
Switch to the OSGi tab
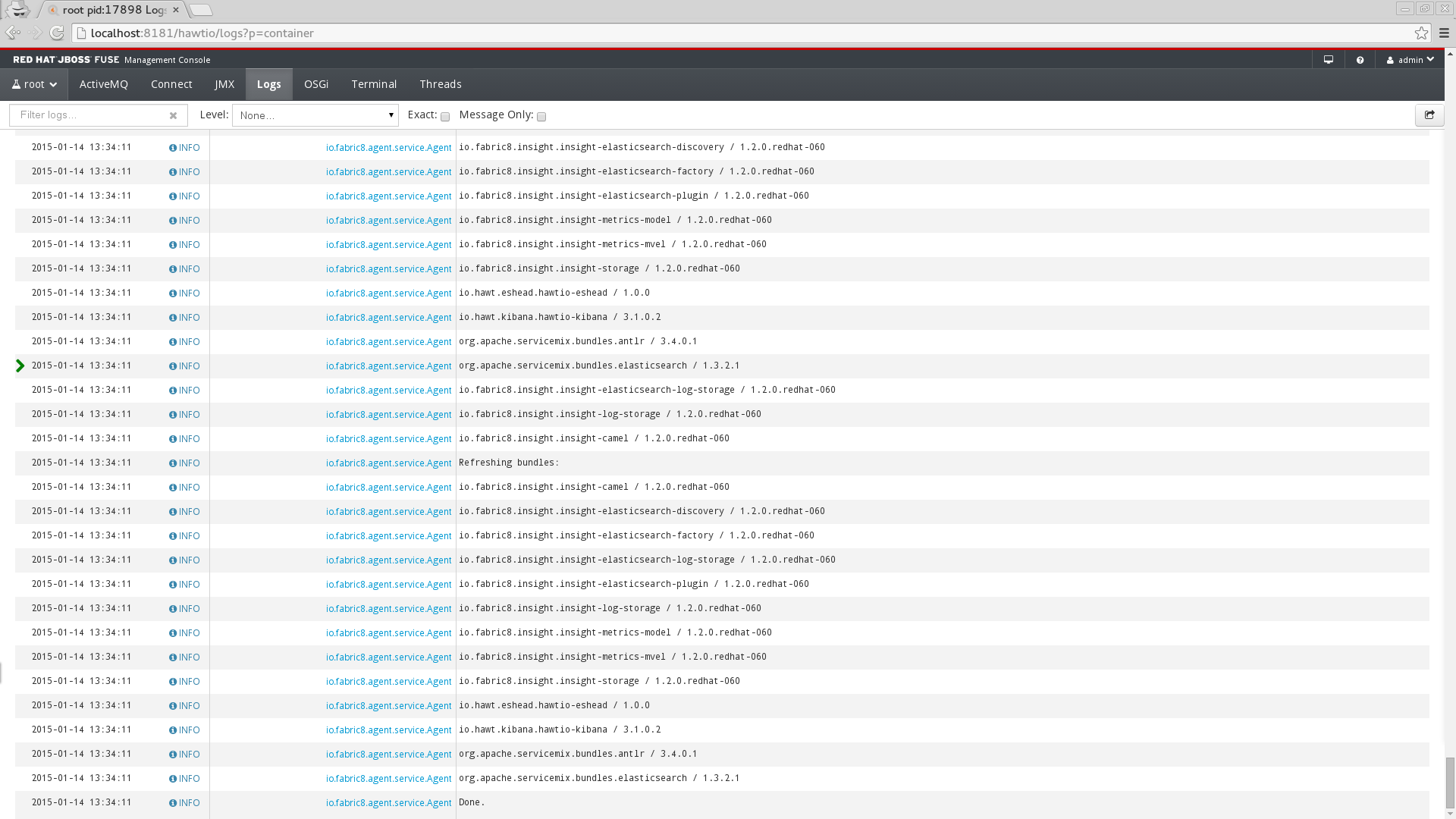point(316,84)
